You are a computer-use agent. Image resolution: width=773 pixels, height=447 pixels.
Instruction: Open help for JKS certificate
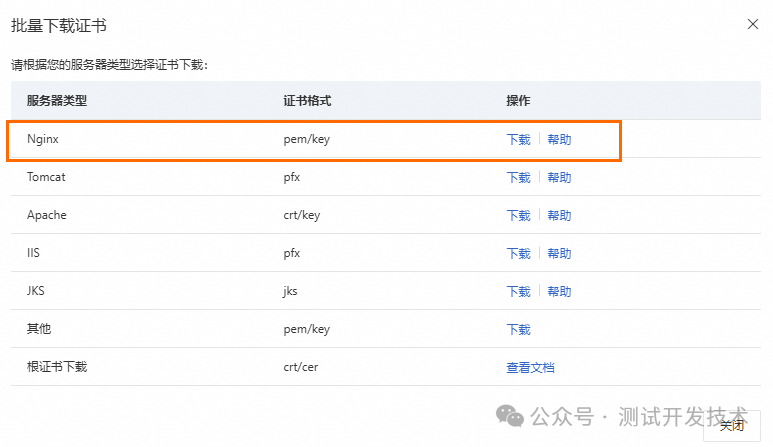tap(559, 292)
